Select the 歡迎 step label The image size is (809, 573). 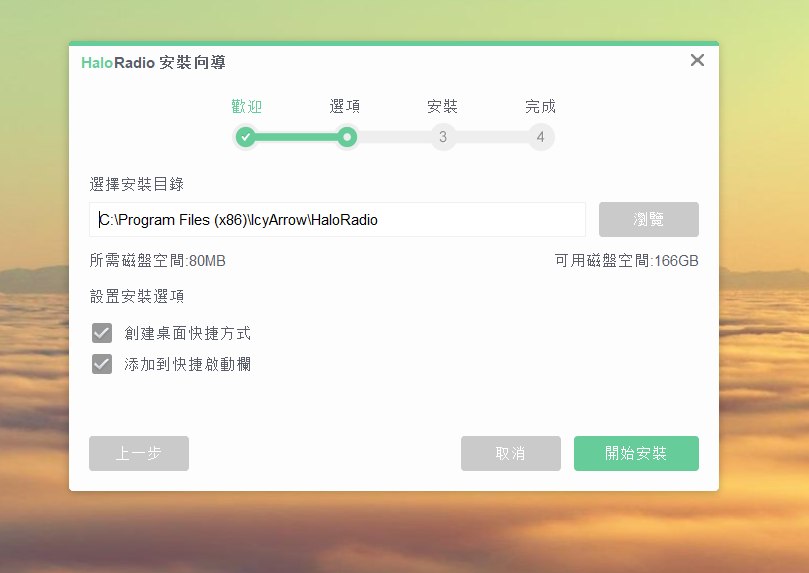(x=247, y=107)
